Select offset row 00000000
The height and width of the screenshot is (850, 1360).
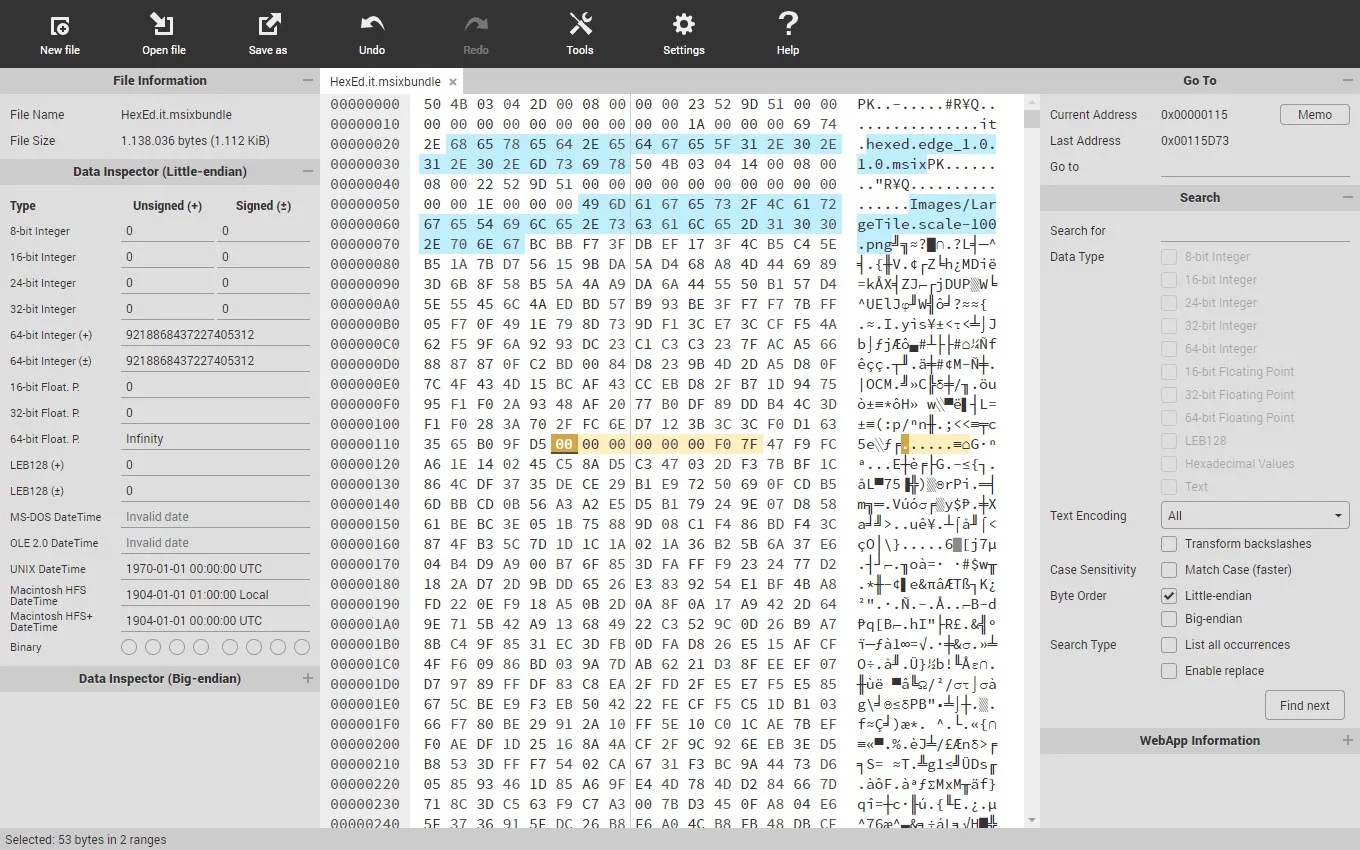pos(365,104)
